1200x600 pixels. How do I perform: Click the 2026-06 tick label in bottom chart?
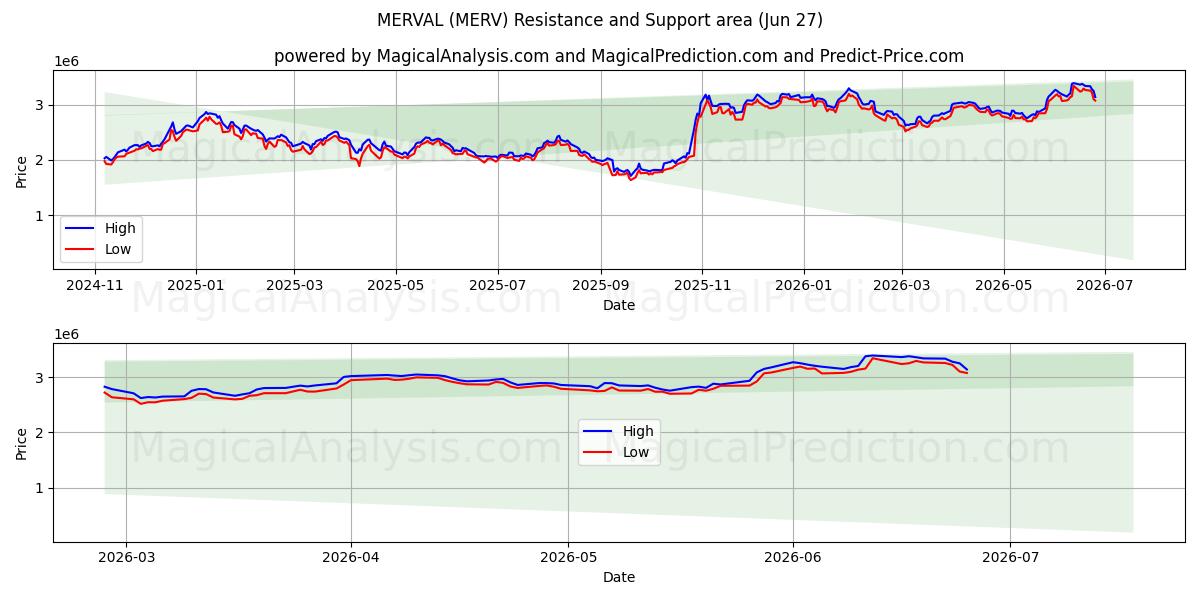(793, 559)
